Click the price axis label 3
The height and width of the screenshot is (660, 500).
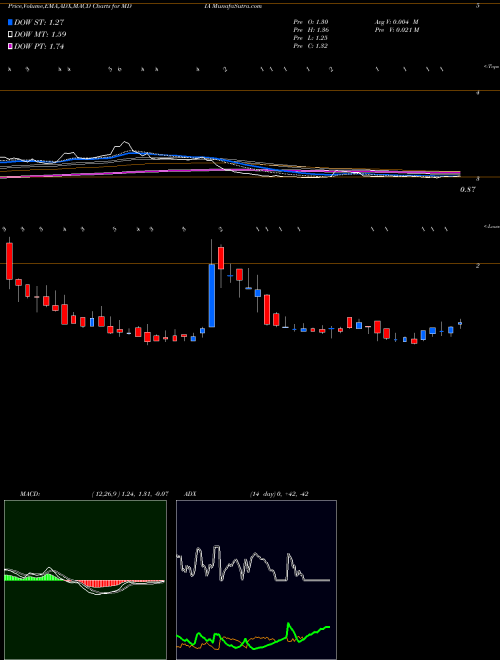(x=478, y=179)
